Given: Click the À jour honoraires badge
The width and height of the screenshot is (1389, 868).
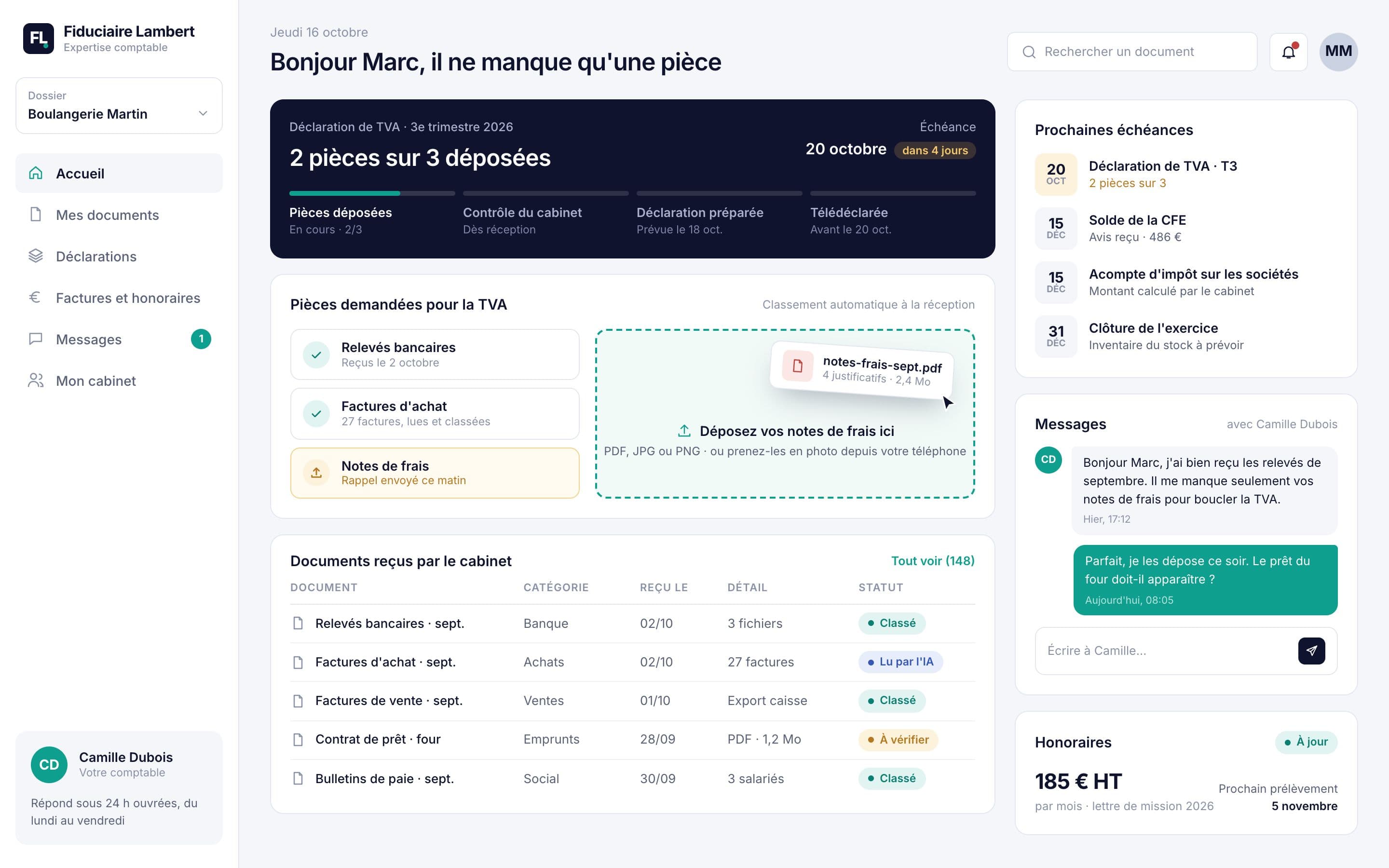Looking at the screenshot, I should 1307,742.
